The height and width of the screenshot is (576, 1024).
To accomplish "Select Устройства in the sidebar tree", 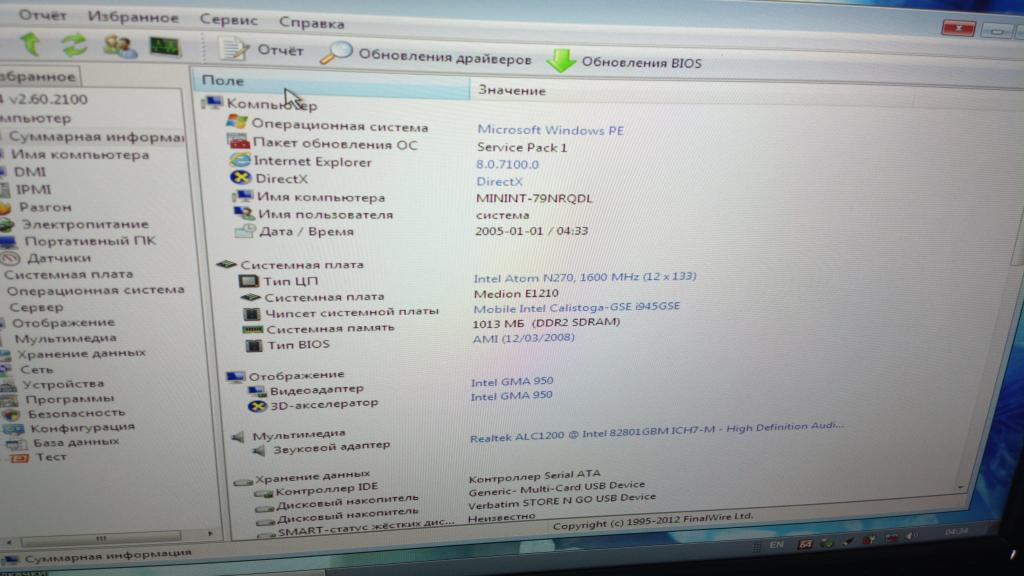I will click(63, 385).
